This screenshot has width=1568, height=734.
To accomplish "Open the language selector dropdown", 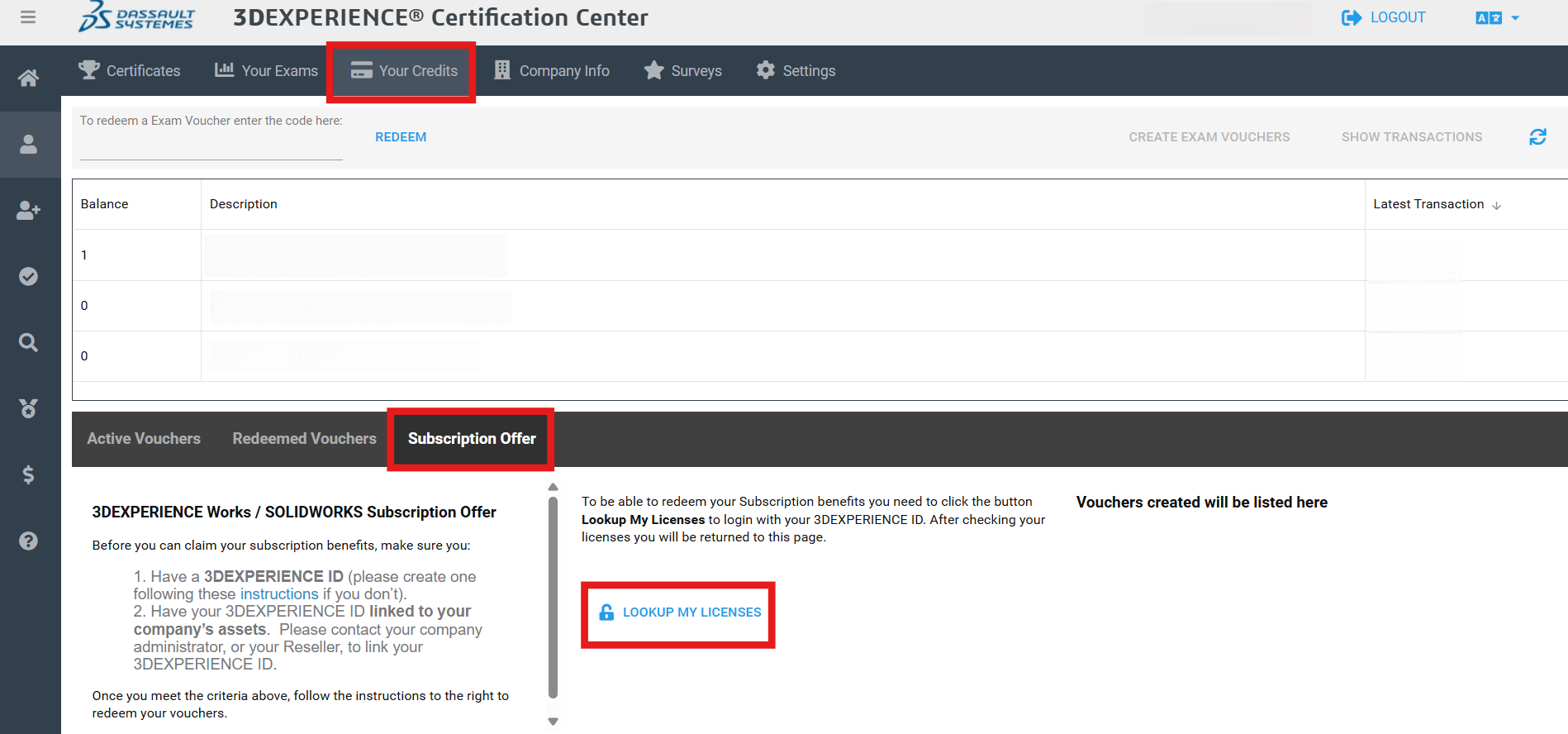I will click(x=1497, y=18).
